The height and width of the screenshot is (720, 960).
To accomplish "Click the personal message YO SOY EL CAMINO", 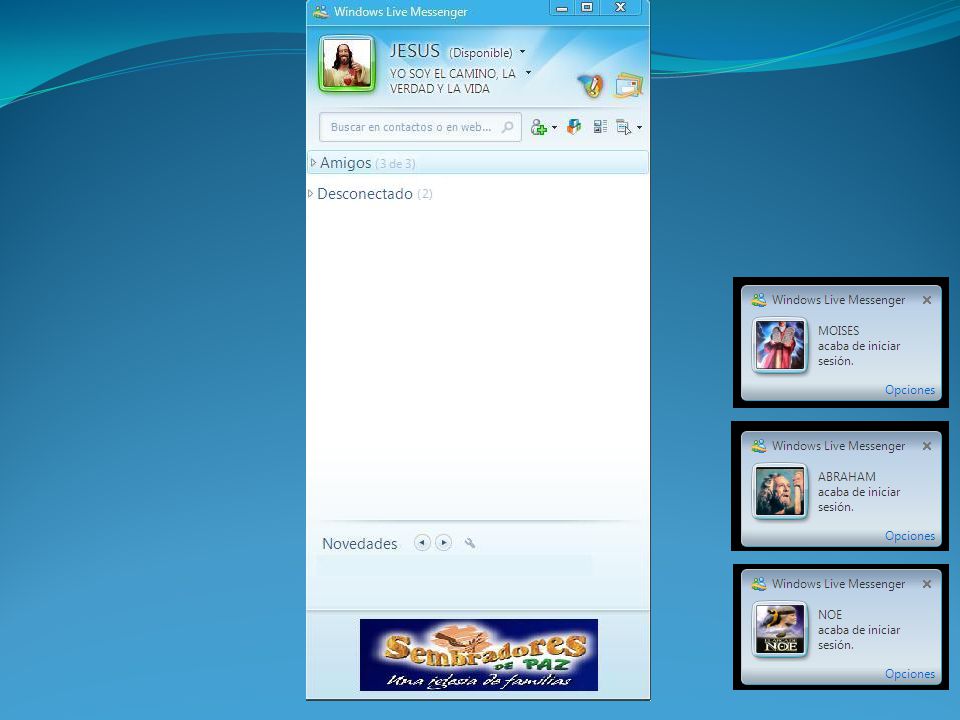I will tap(452, 81).
